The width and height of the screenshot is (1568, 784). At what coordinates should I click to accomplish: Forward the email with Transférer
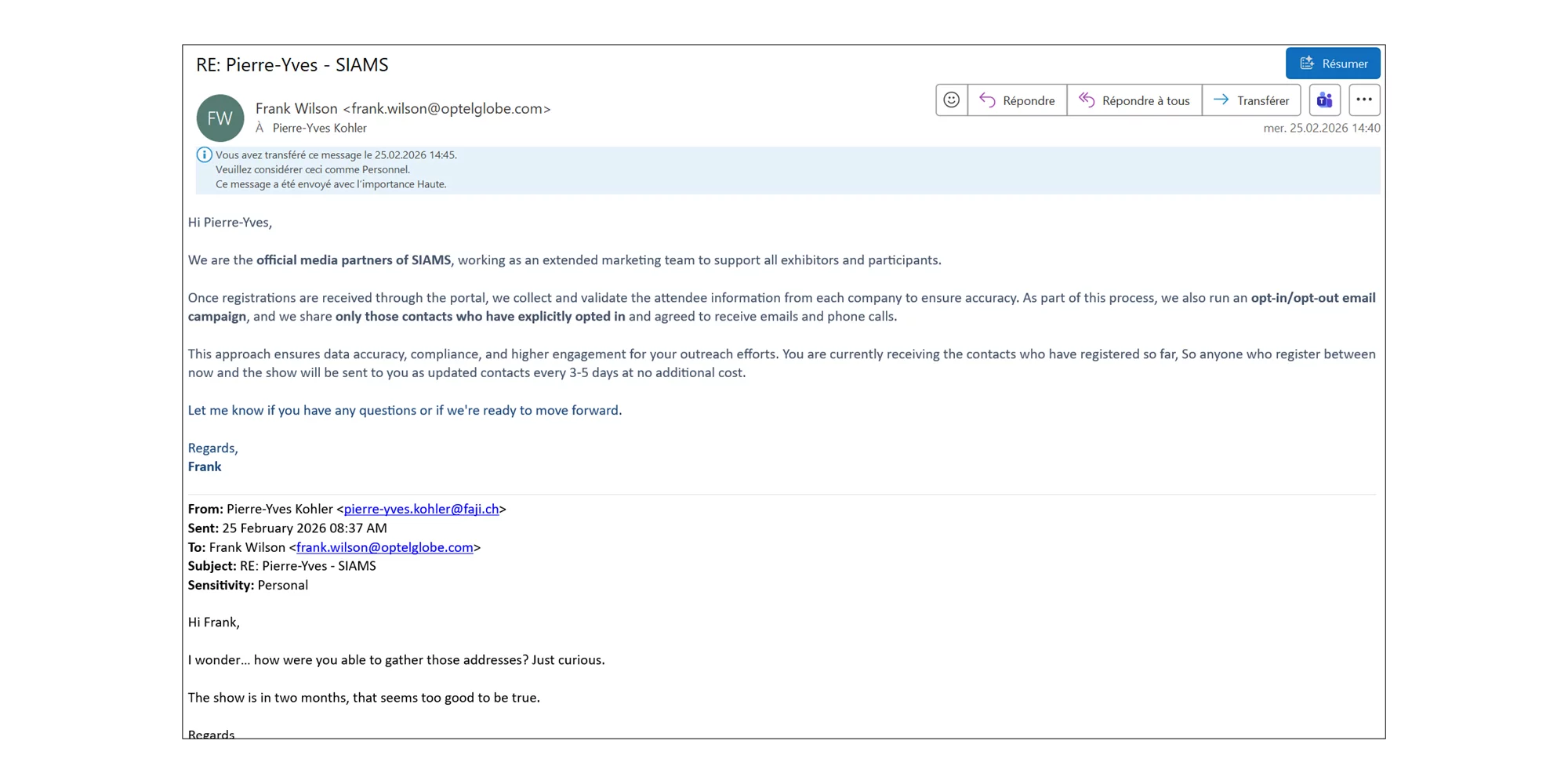1250,100
